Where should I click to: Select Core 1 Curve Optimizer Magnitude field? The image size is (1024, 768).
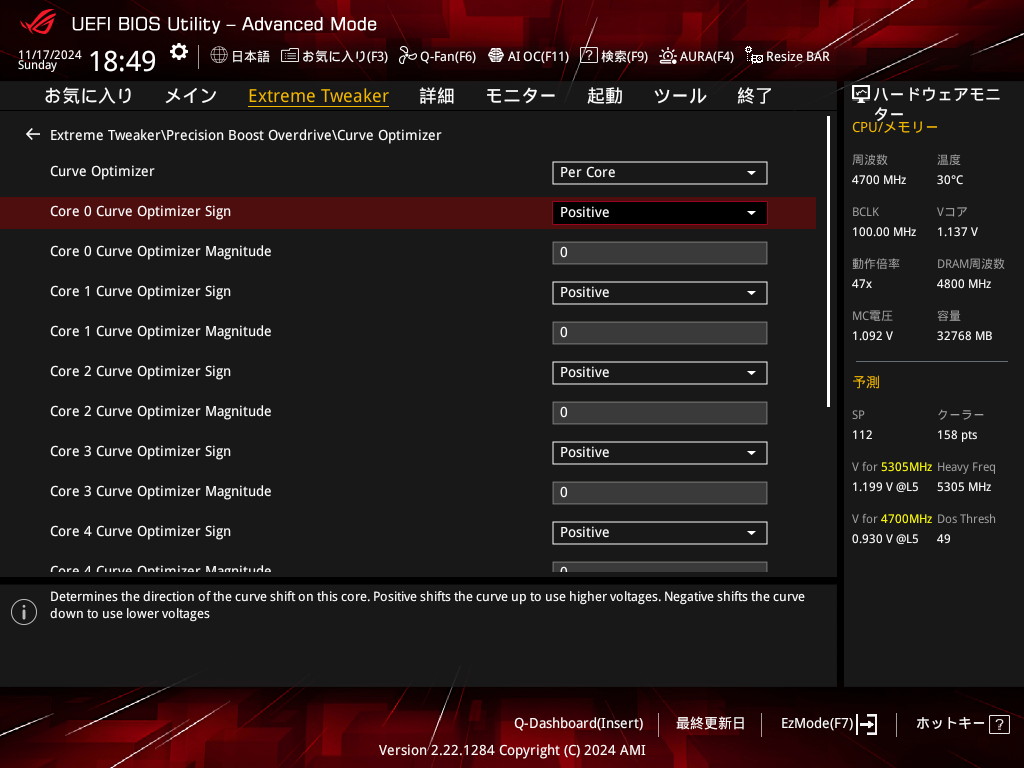pyautogui.click(x=660, y=333)
